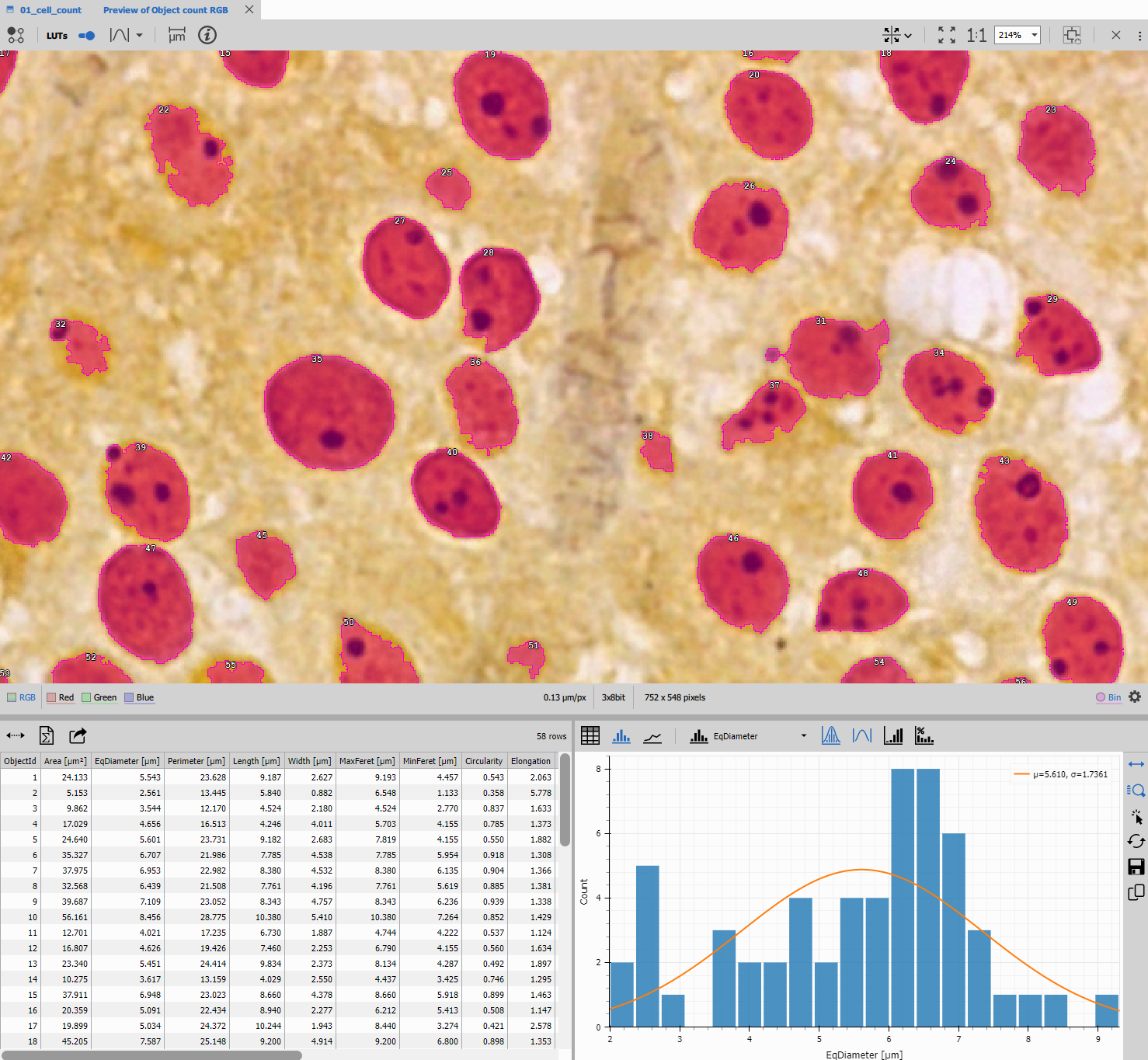1148x1060 pixels.
Task: Toggle the LUTs switch
Action: pyautogui.click(x=86, y=36)
